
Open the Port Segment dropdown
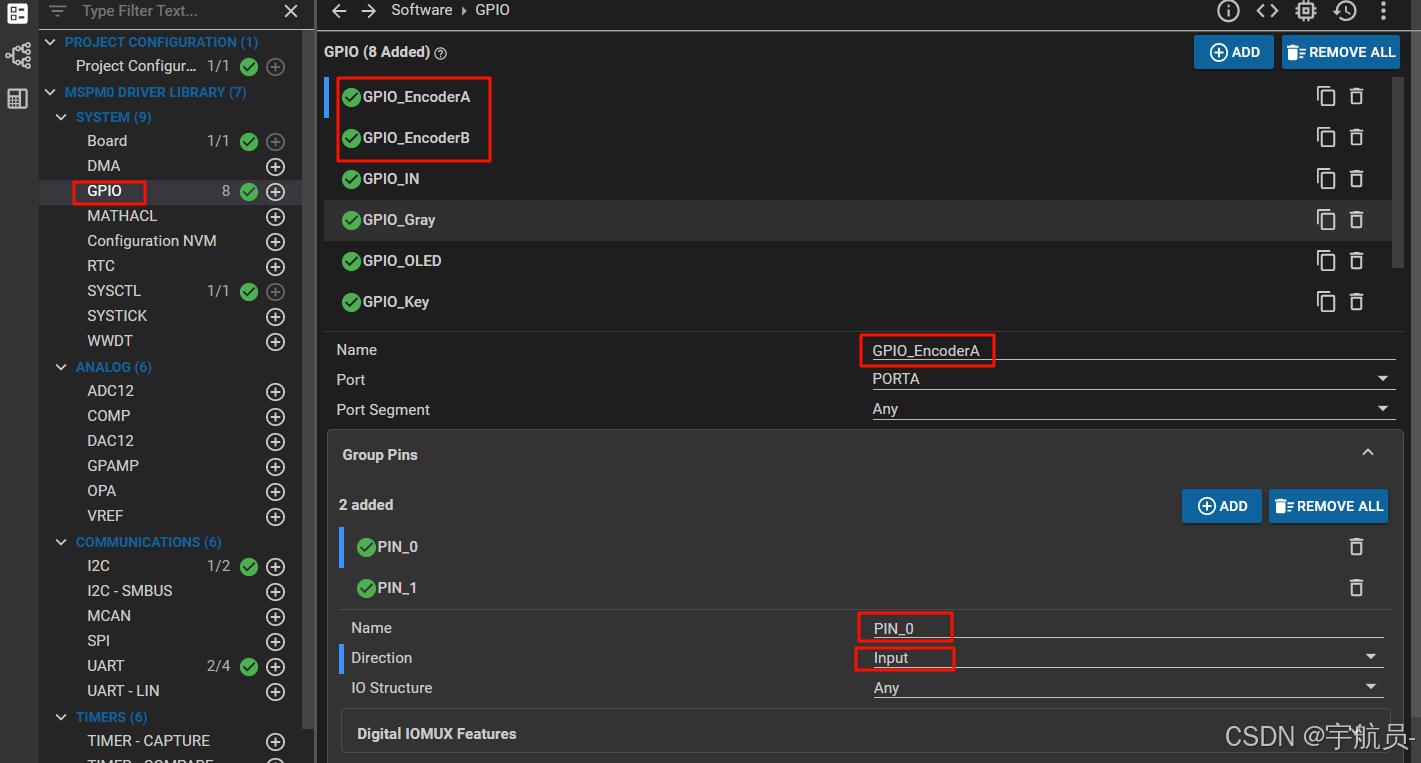(1132, 410)
